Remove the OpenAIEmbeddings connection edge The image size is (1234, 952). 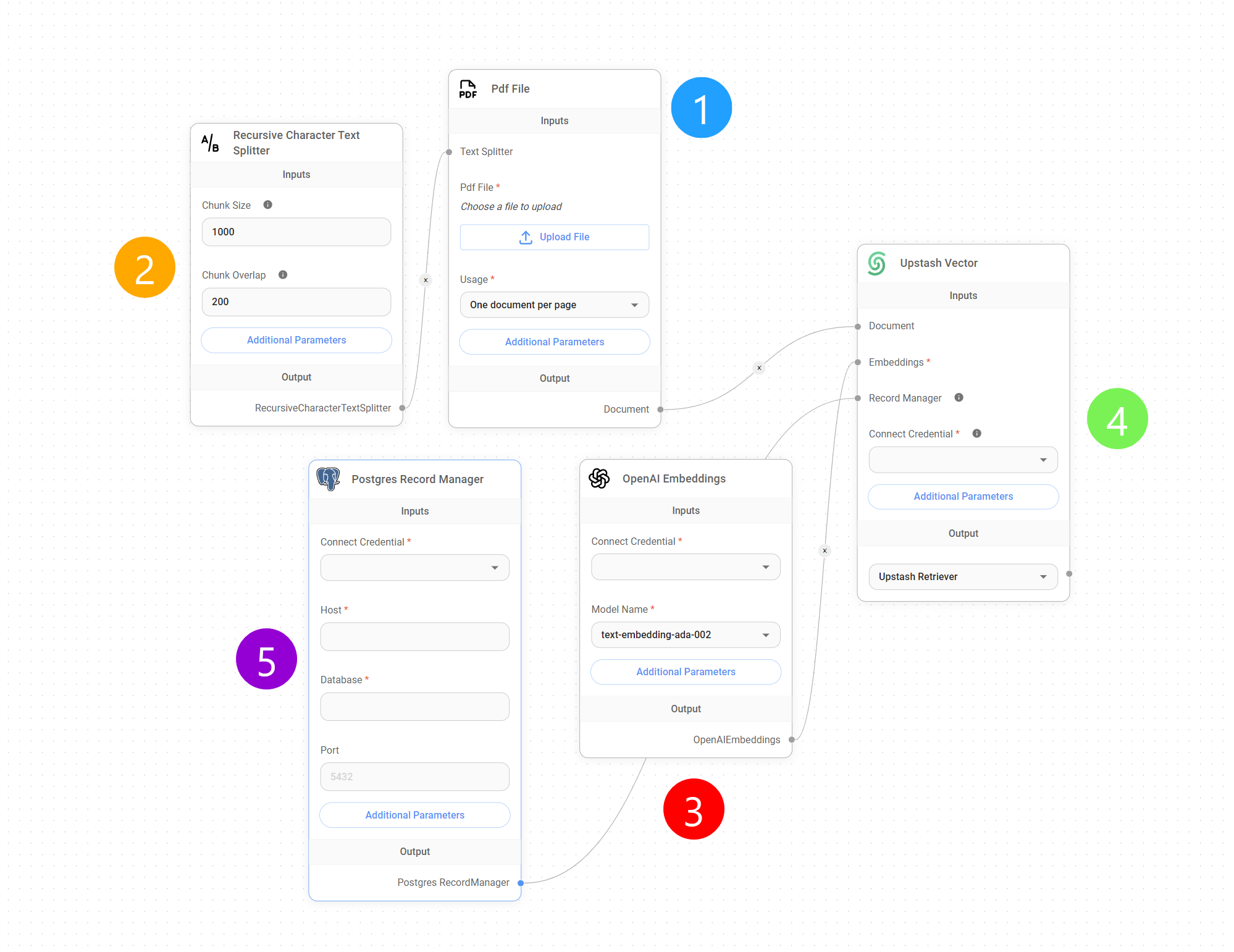pos(825,551)
